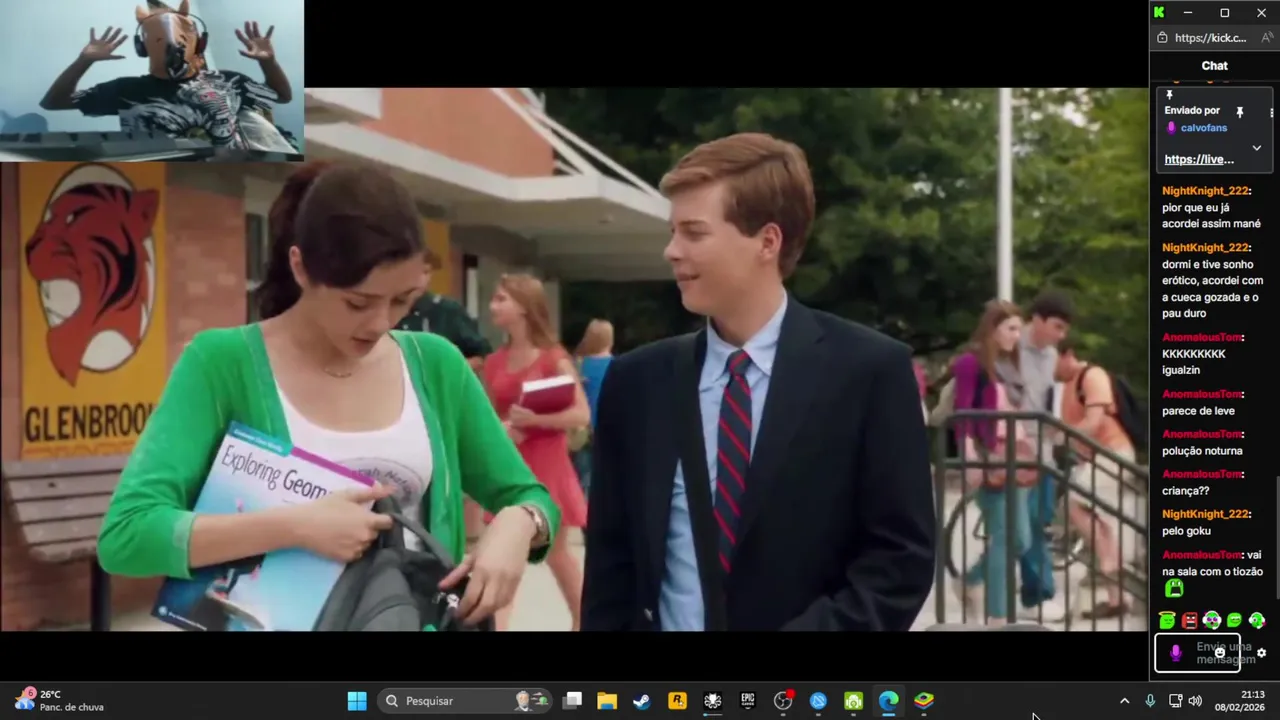Follow the https://live... pinned link

pyautogui.click(x=1198, y=159)
